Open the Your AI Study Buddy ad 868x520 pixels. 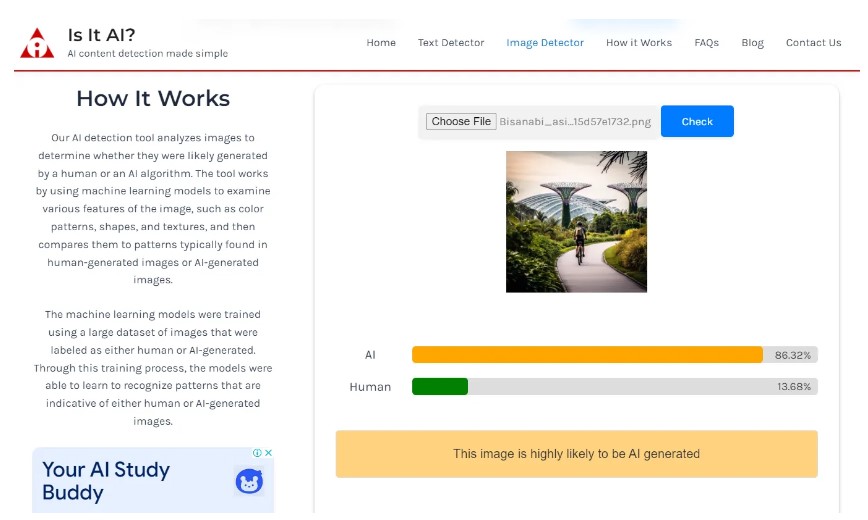(106, 481)
